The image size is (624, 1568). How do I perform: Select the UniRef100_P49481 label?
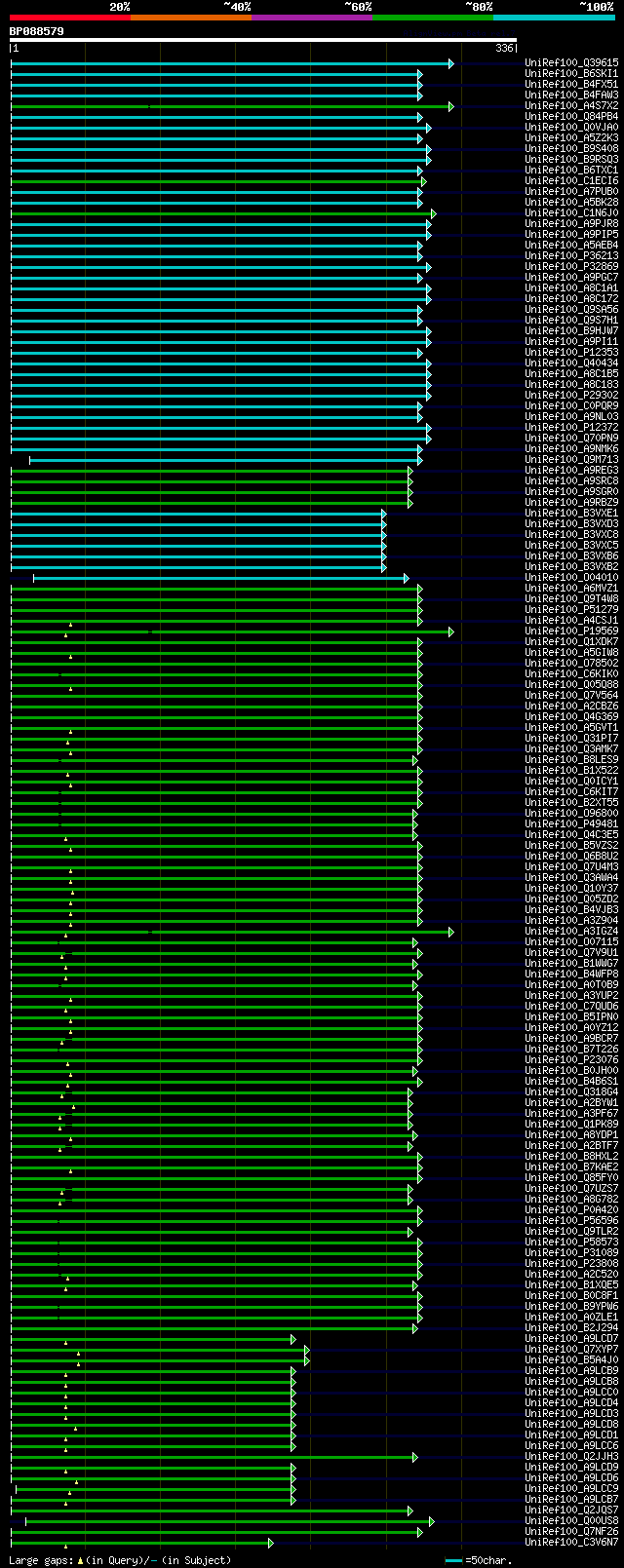[571, 823]
